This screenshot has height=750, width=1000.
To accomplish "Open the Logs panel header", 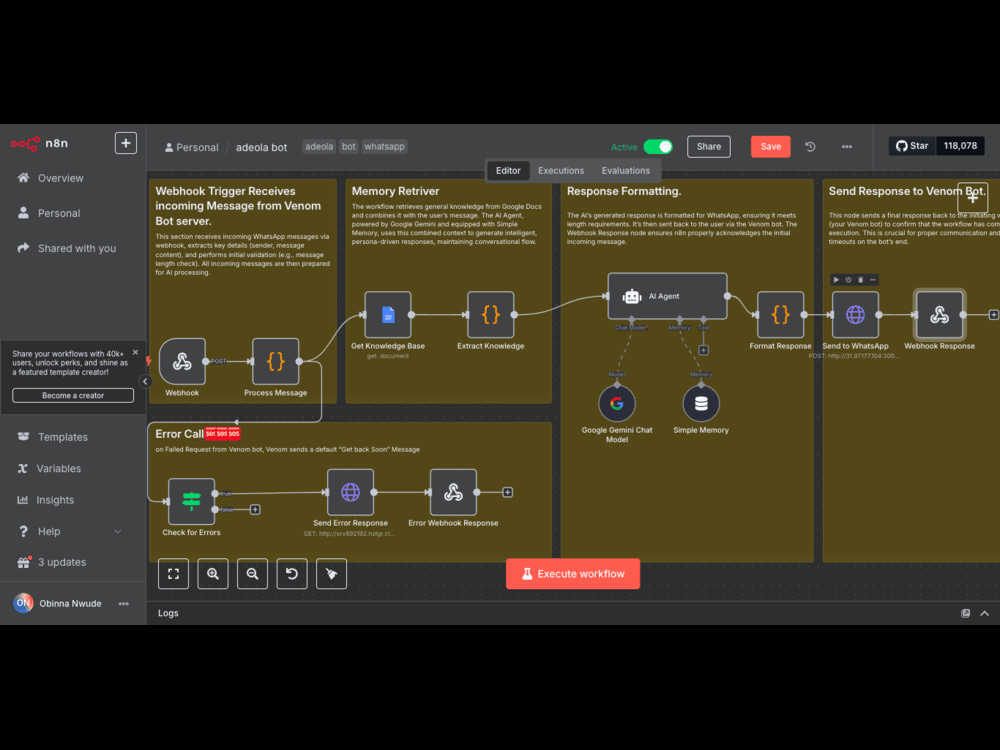I will click(x=168, y=613).
